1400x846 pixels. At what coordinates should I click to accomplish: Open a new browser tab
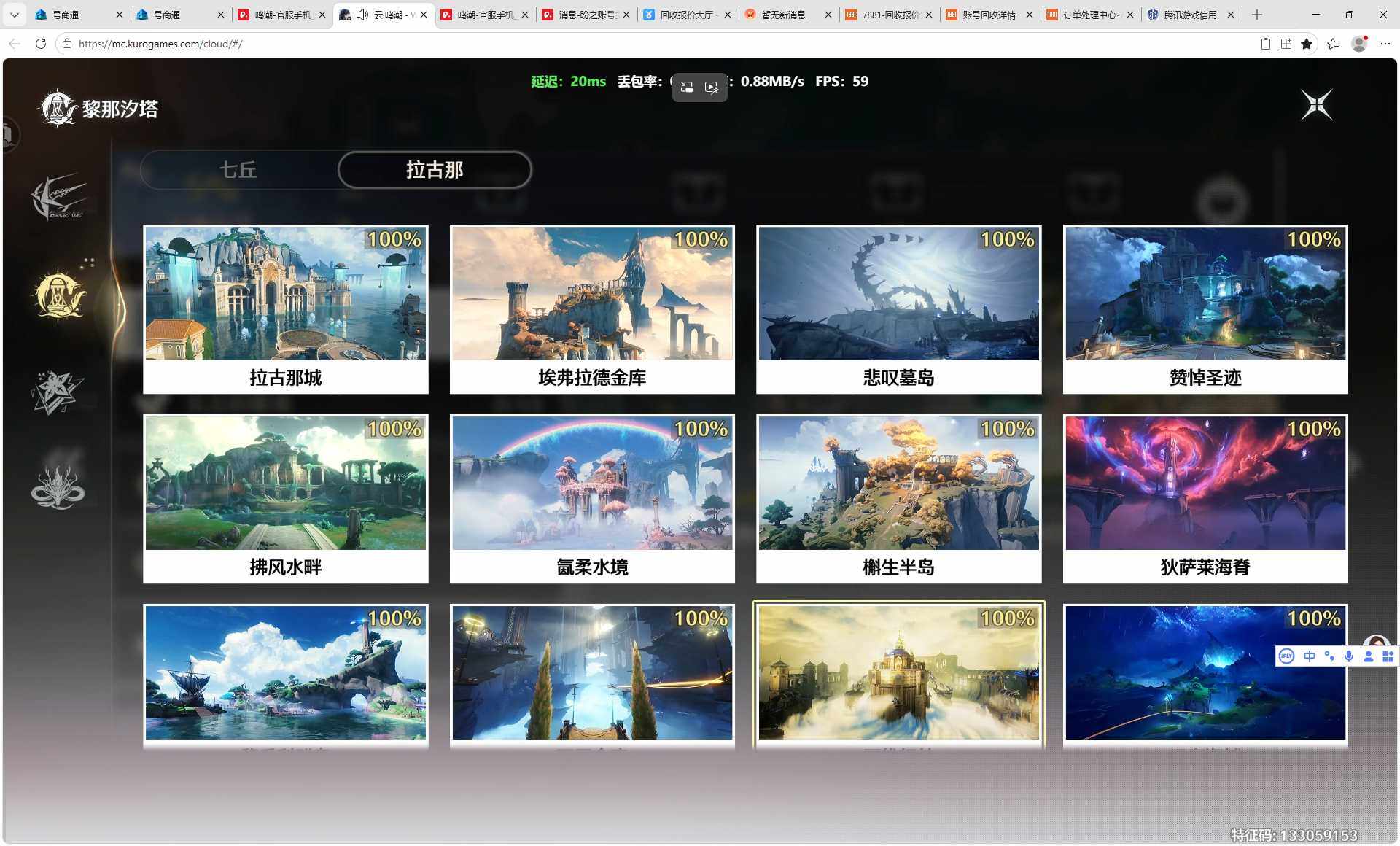[1257, 15]
